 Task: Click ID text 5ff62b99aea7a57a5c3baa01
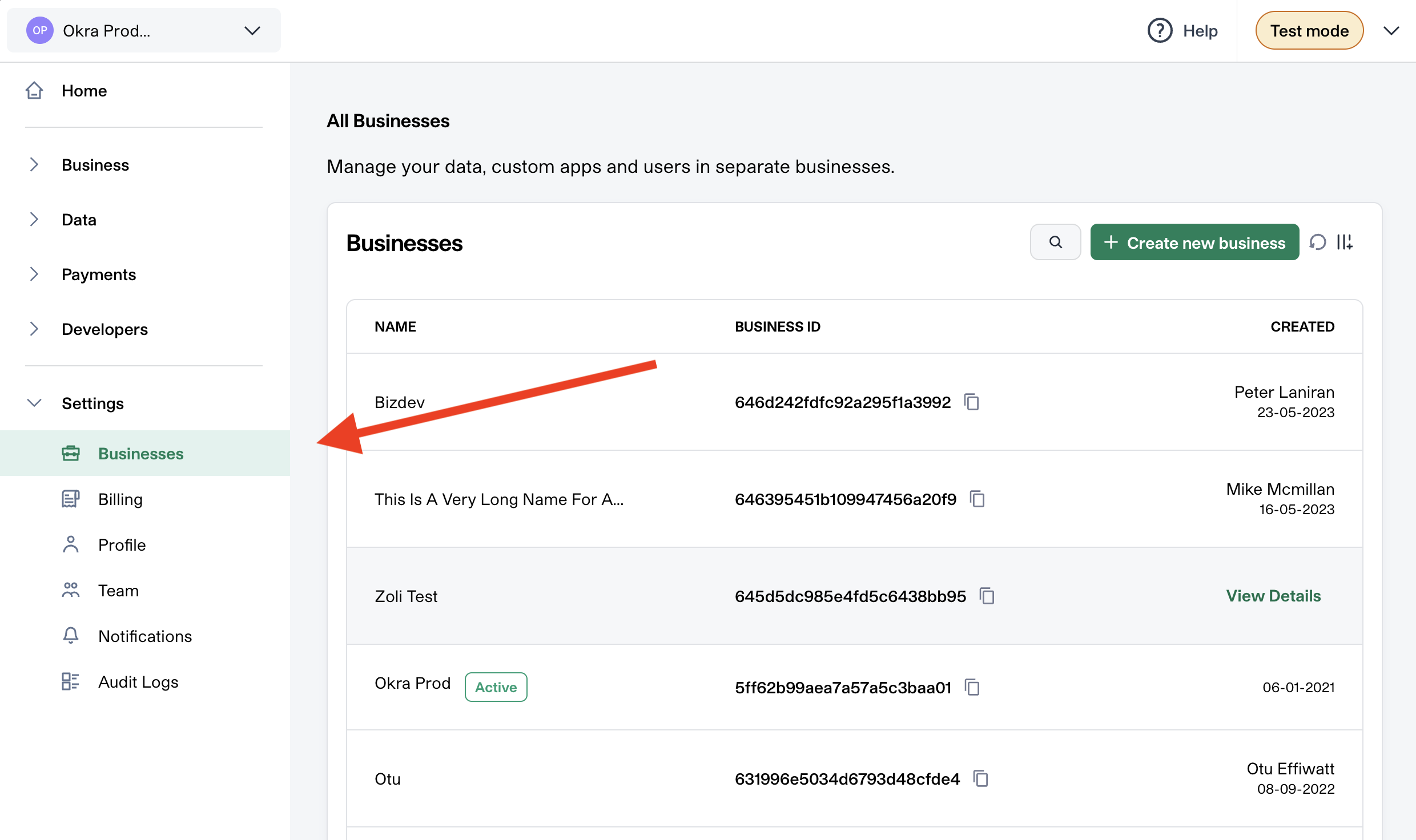[x=843, y=688]
